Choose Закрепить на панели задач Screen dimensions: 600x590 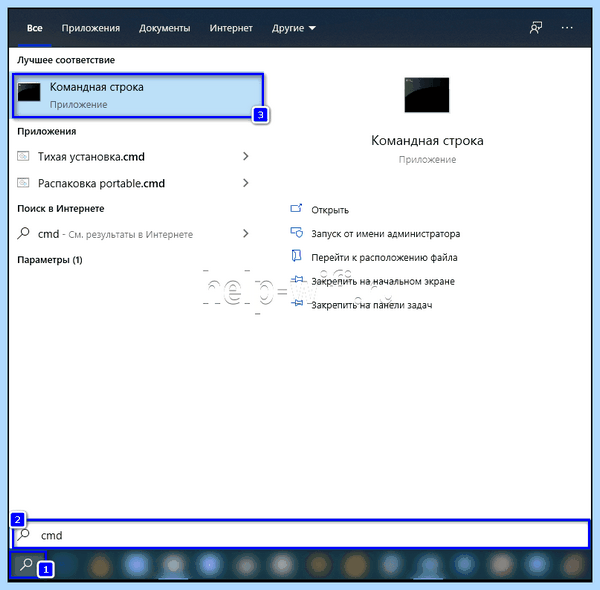tap(372, 305)
